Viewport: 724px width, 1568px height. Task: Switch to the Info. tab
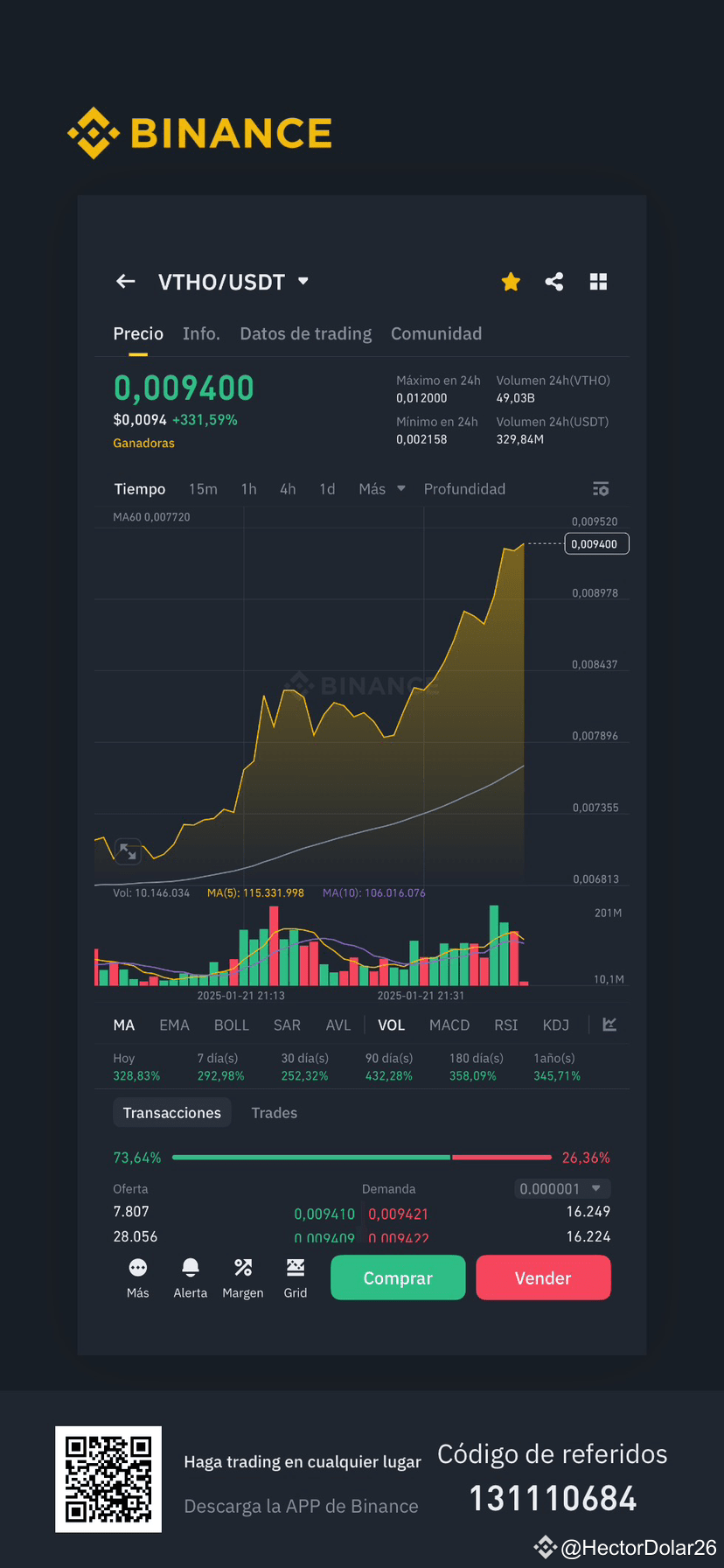pos(201,333)
